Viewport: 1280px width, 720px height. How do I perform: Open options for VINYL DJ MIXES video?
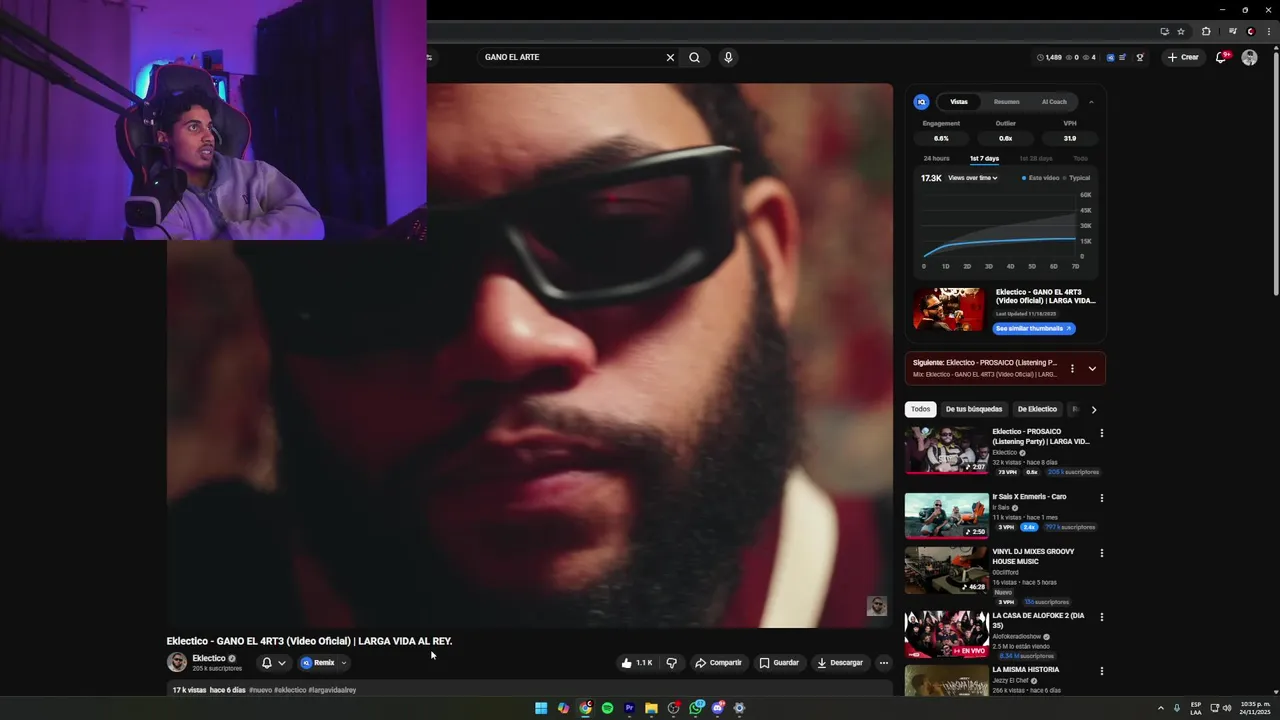1102,553
